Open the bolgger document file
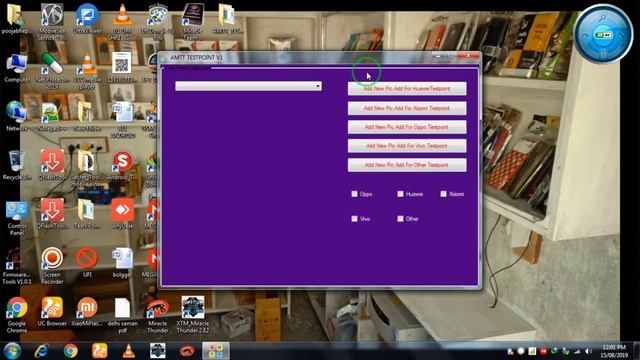 click(x=122, y=263)
